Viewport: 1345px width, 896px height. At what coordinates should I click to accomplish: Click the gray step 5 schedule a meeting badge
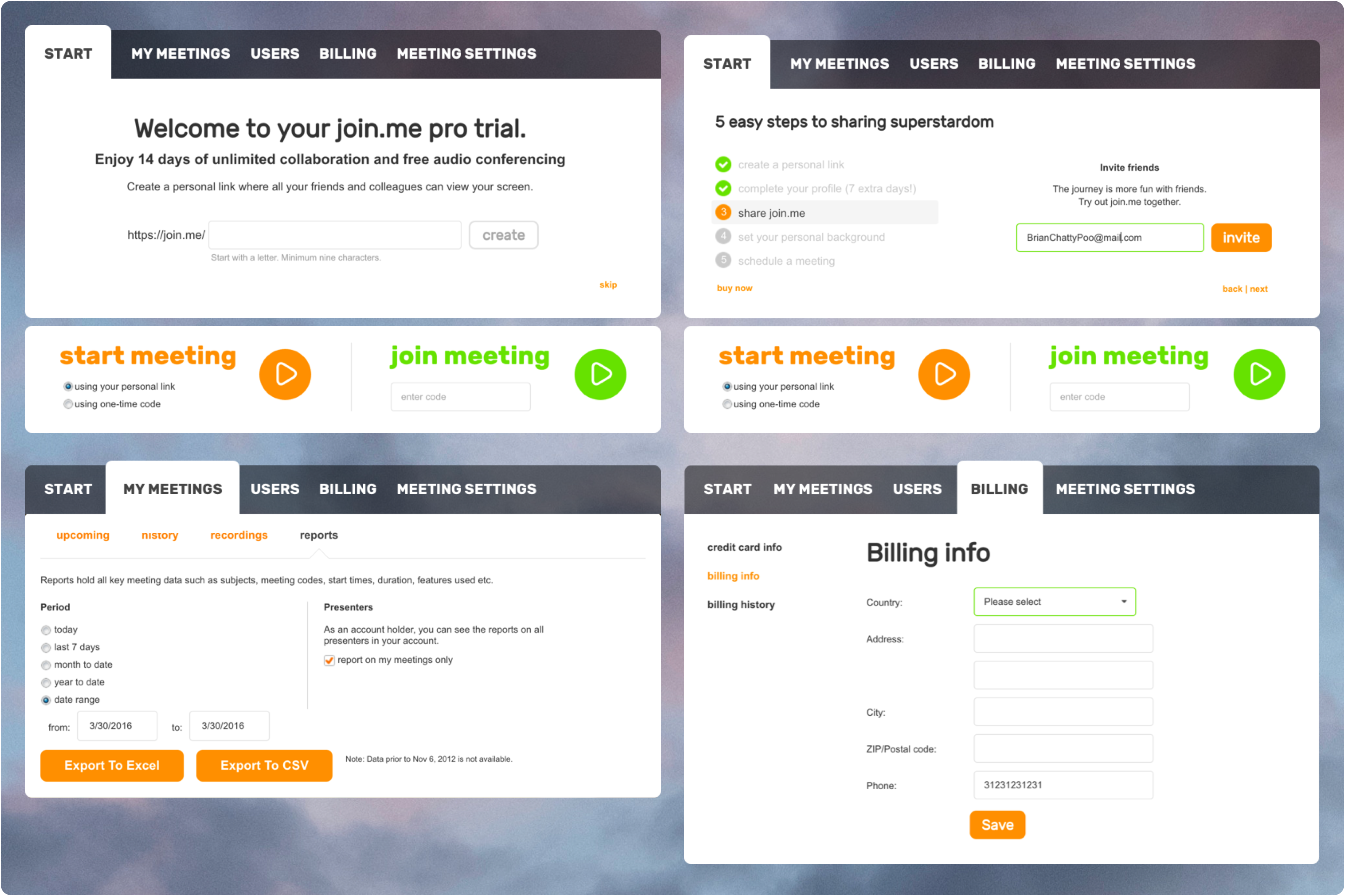(x=723, y=260)
